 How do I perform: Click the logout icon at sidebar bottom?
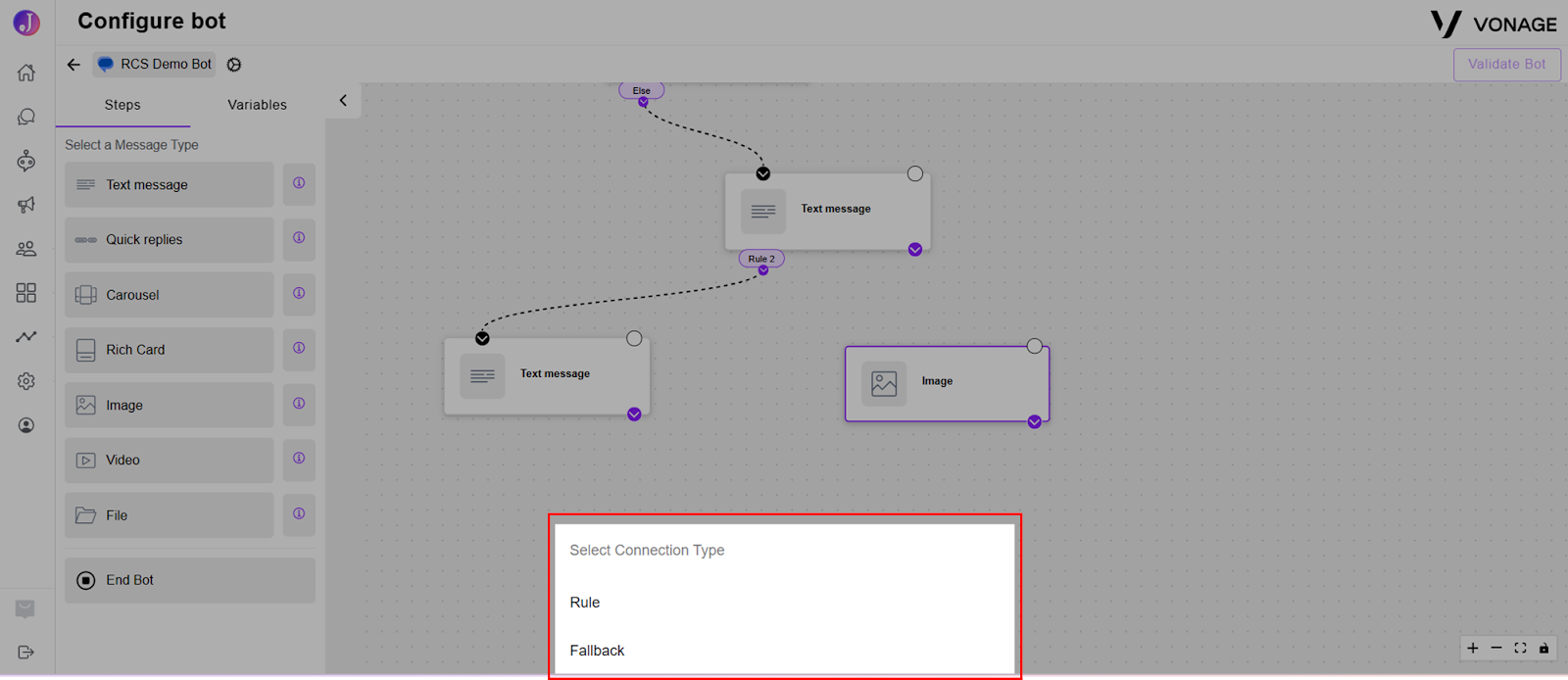click(x=26, y=653)
